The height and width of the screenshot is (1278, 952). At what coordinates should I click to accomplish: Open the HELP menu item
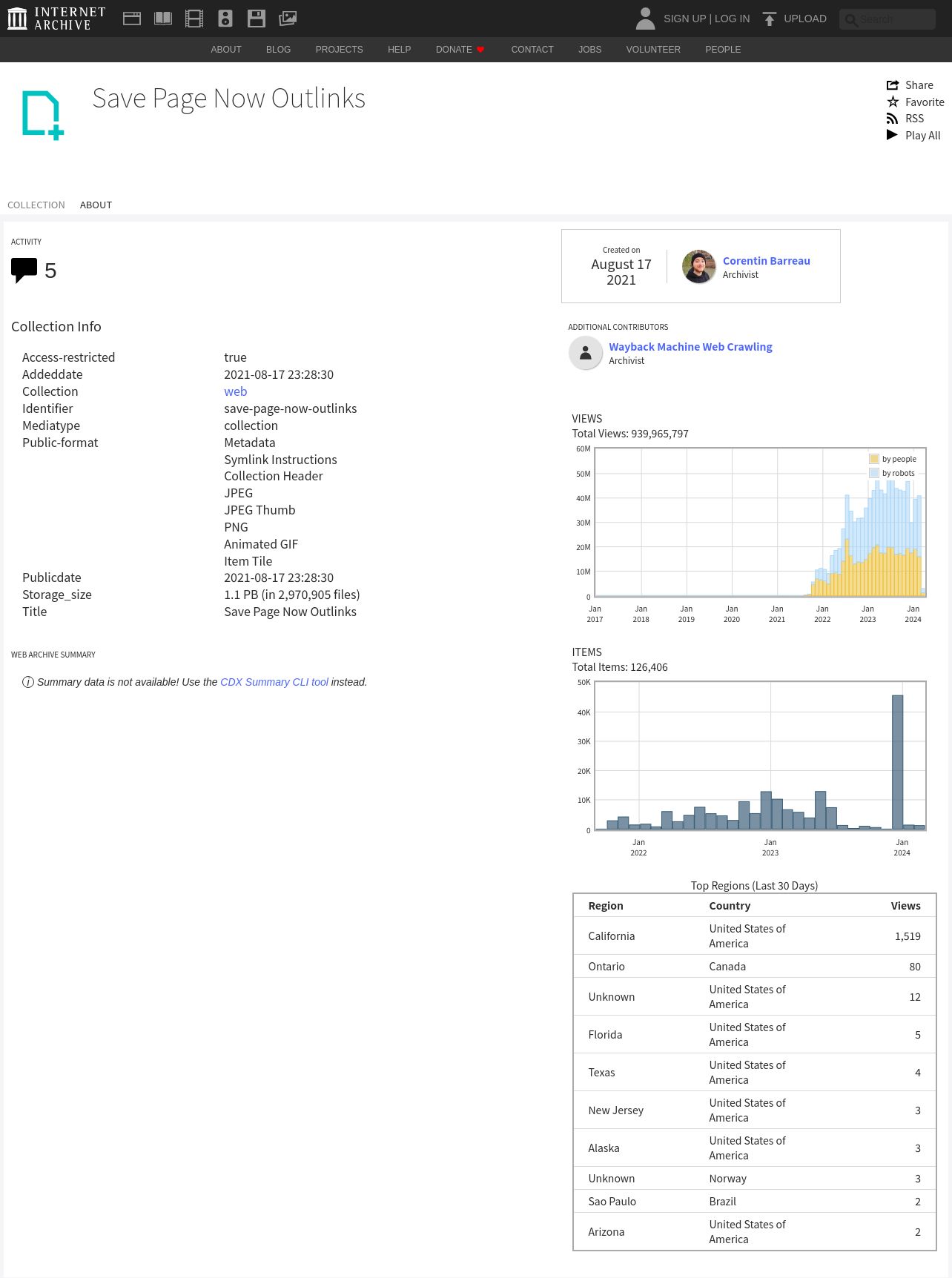click(399, 50)
